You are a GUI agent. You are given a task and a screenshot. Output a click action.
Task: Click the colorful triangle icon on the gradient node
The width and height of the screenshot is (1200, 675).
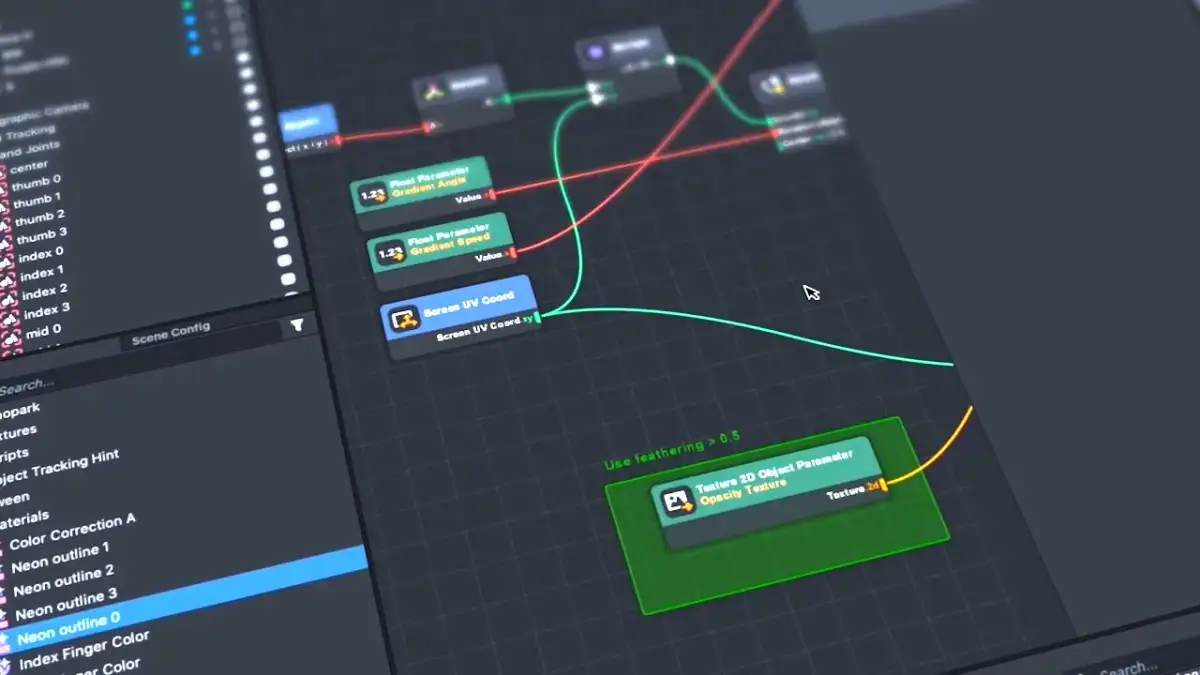[x=434, y=90]
